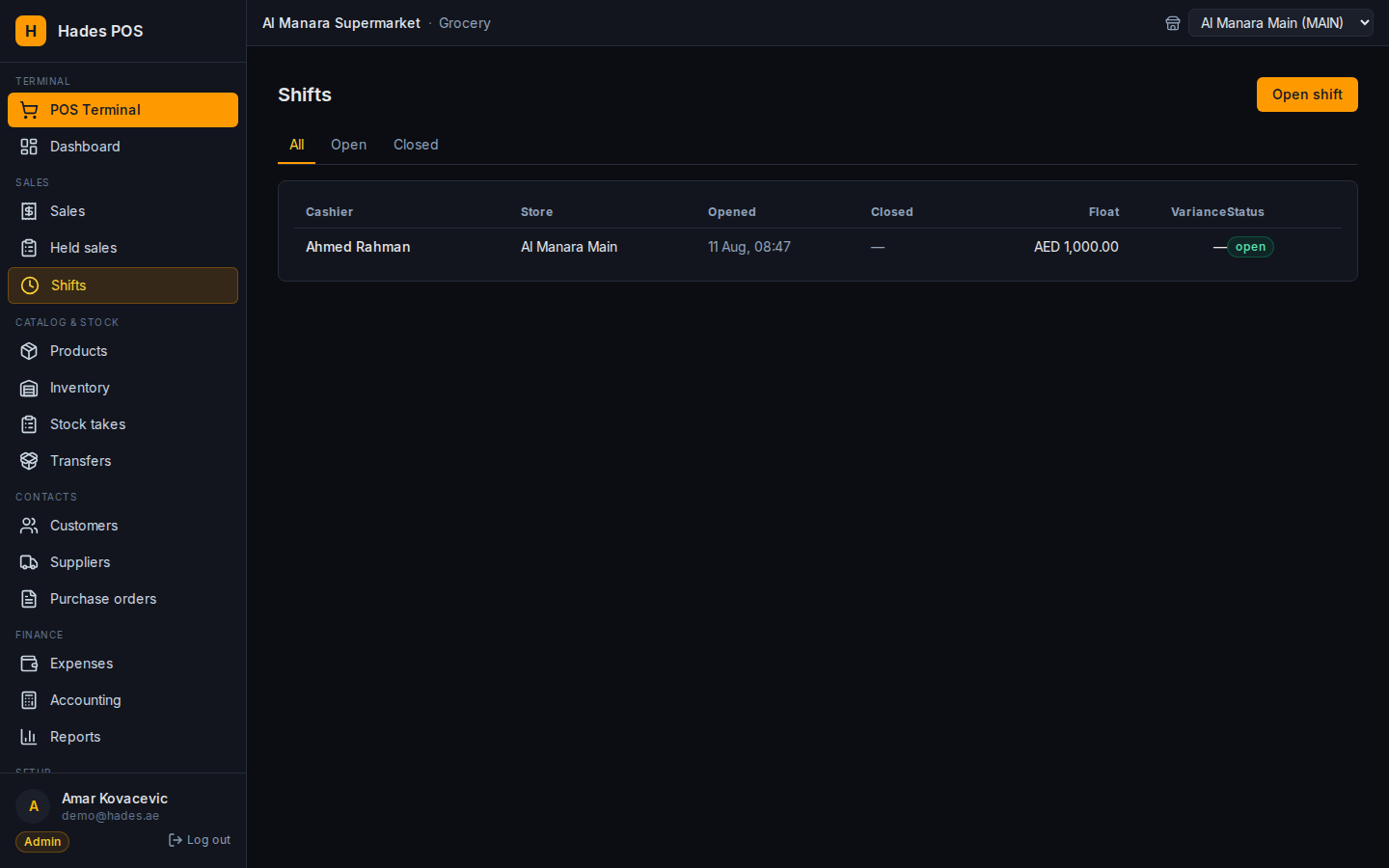Open Purchase orders in sidebar
Screen dimensions: 1389x868
(123, 599)
